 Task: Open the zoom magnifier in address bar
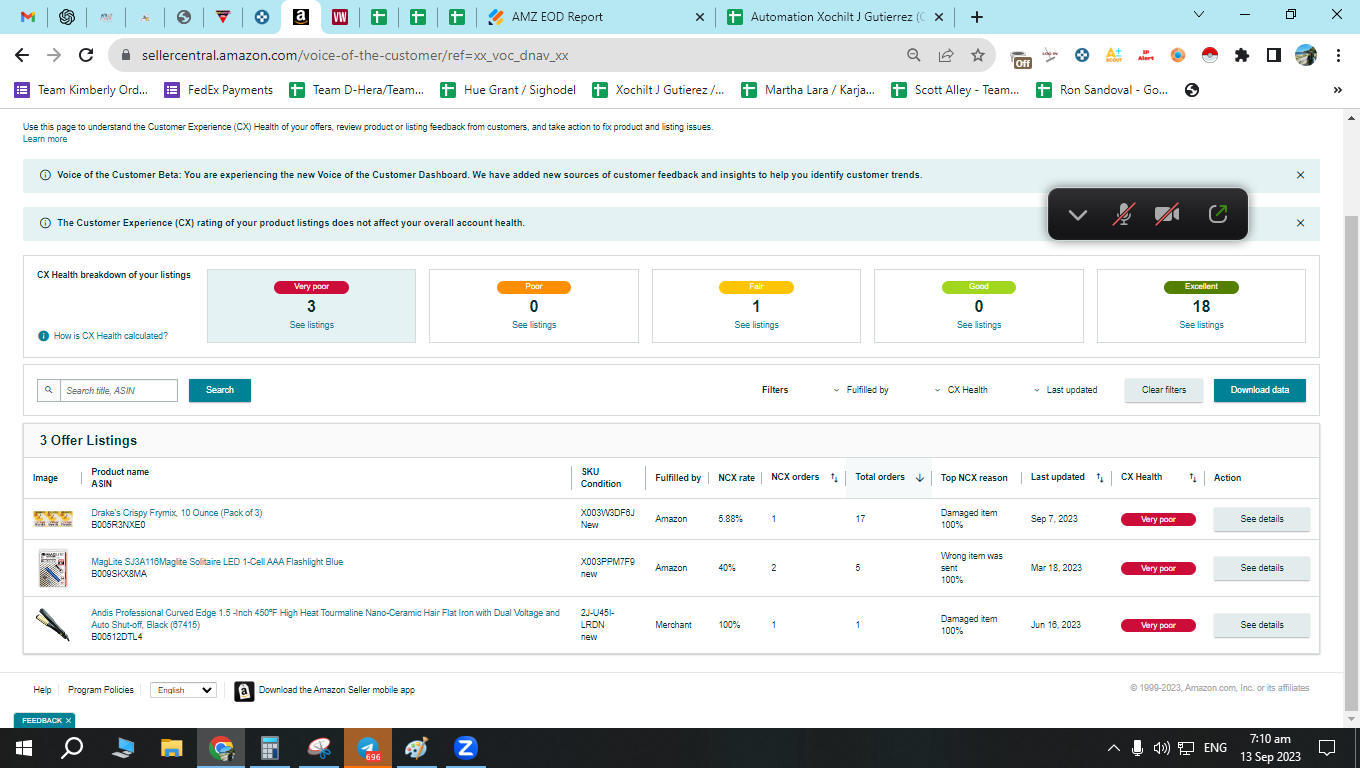(x=914, y=55)
